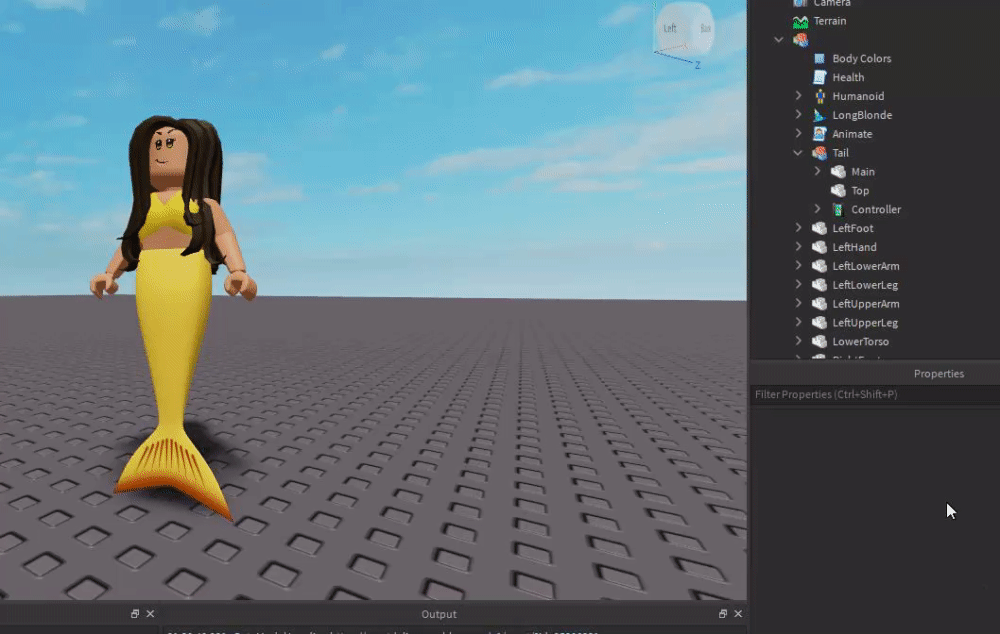1000x634 pixels.
Task: Select LeftFoot in the Explorer
Action: tap(853, 228)
